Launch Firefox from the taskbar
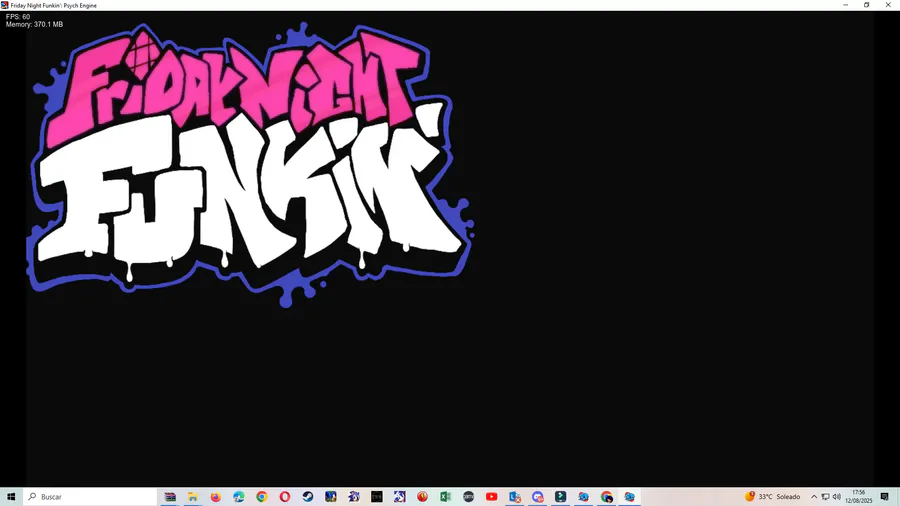 216,496
